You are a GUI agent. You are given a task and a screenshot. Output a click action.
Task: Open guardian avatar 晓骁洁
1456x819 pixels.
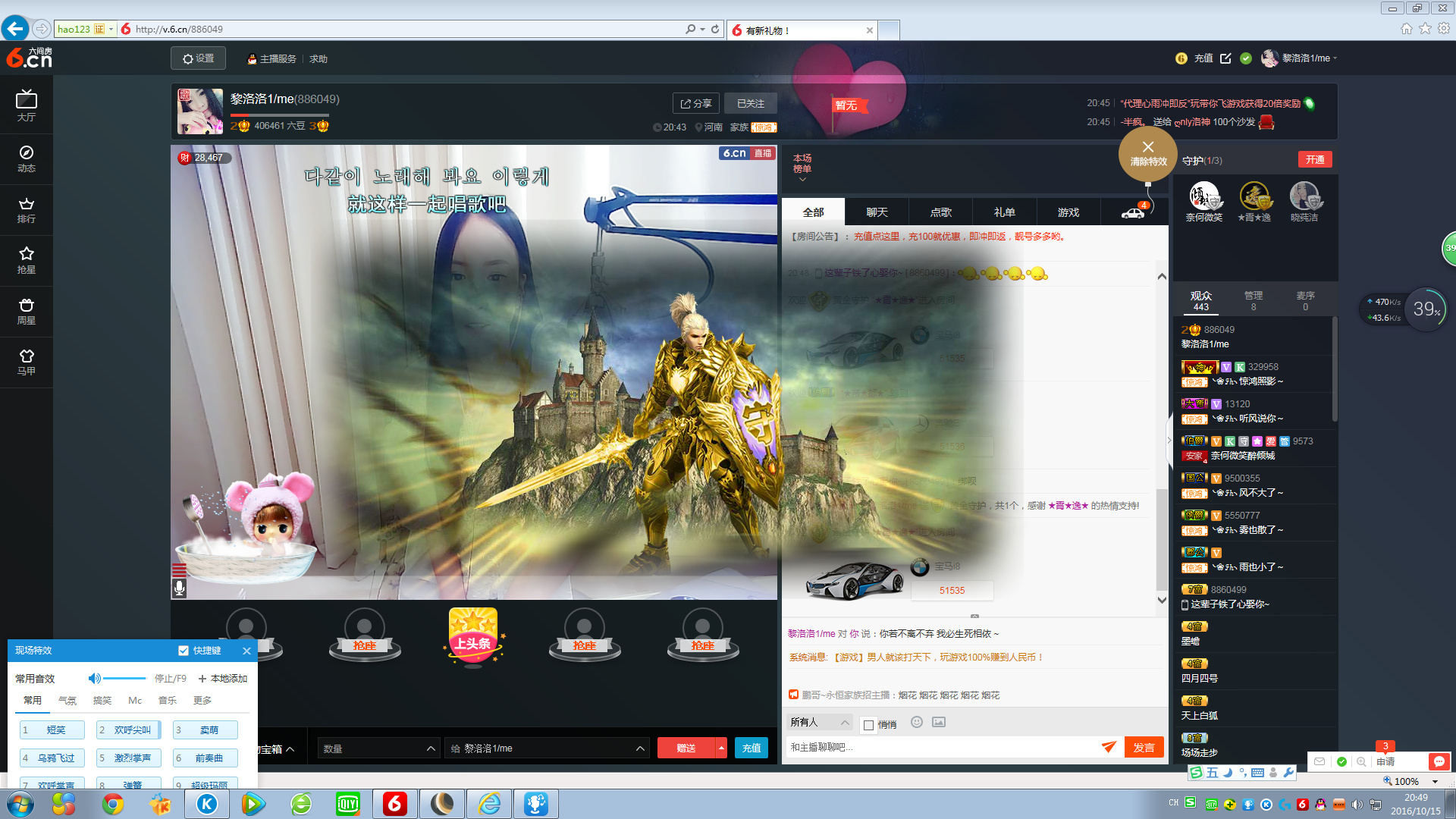(1304, 201)
